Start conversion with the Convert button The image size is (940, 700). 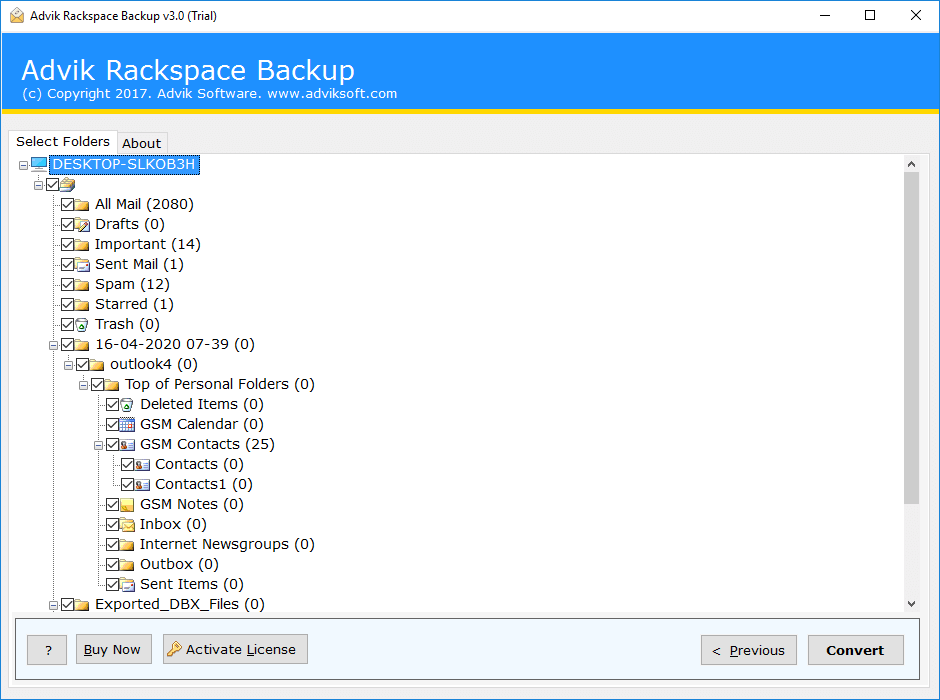[855, 650]
